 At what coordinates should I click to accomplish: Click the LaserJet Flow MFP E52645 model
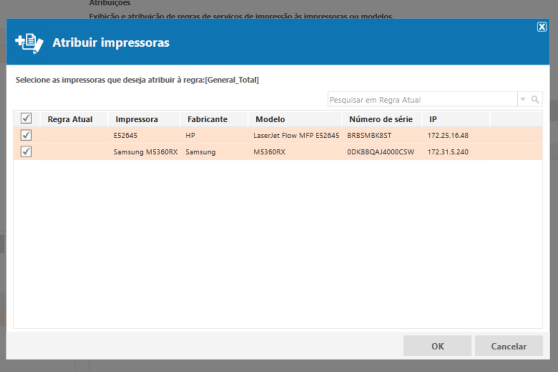(296, 136)
